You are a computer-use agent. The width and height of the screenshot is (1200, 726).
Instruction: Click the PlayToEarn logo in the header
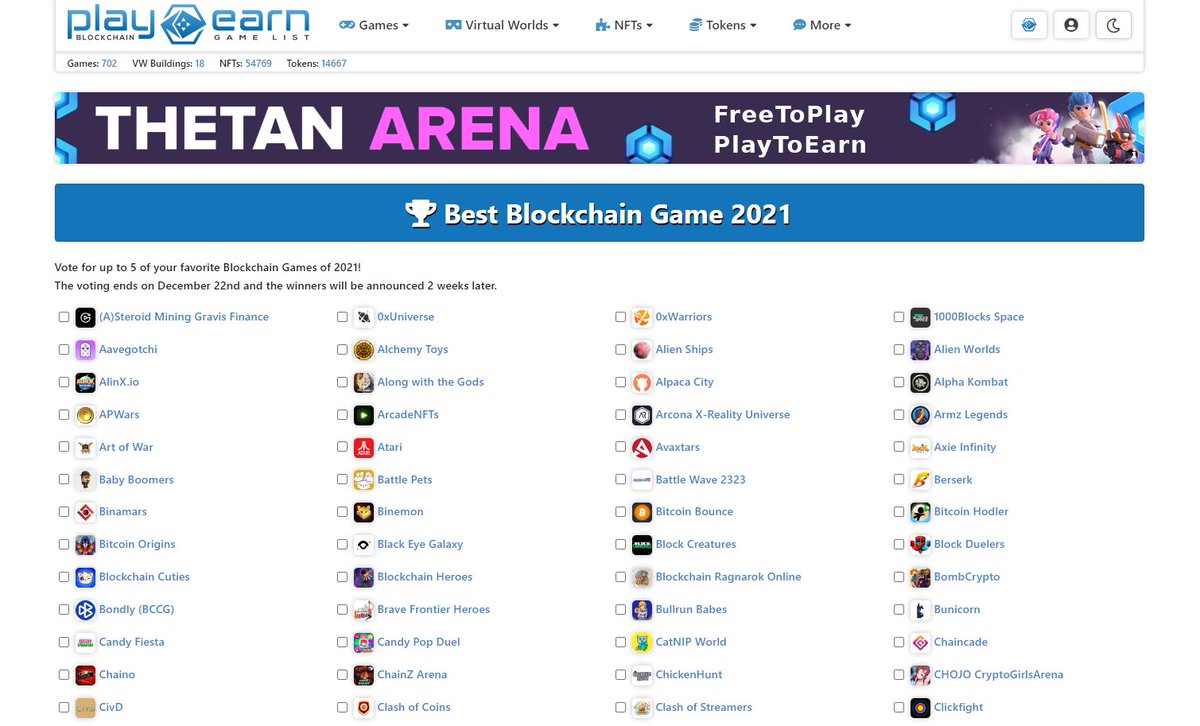coord(188,24)
